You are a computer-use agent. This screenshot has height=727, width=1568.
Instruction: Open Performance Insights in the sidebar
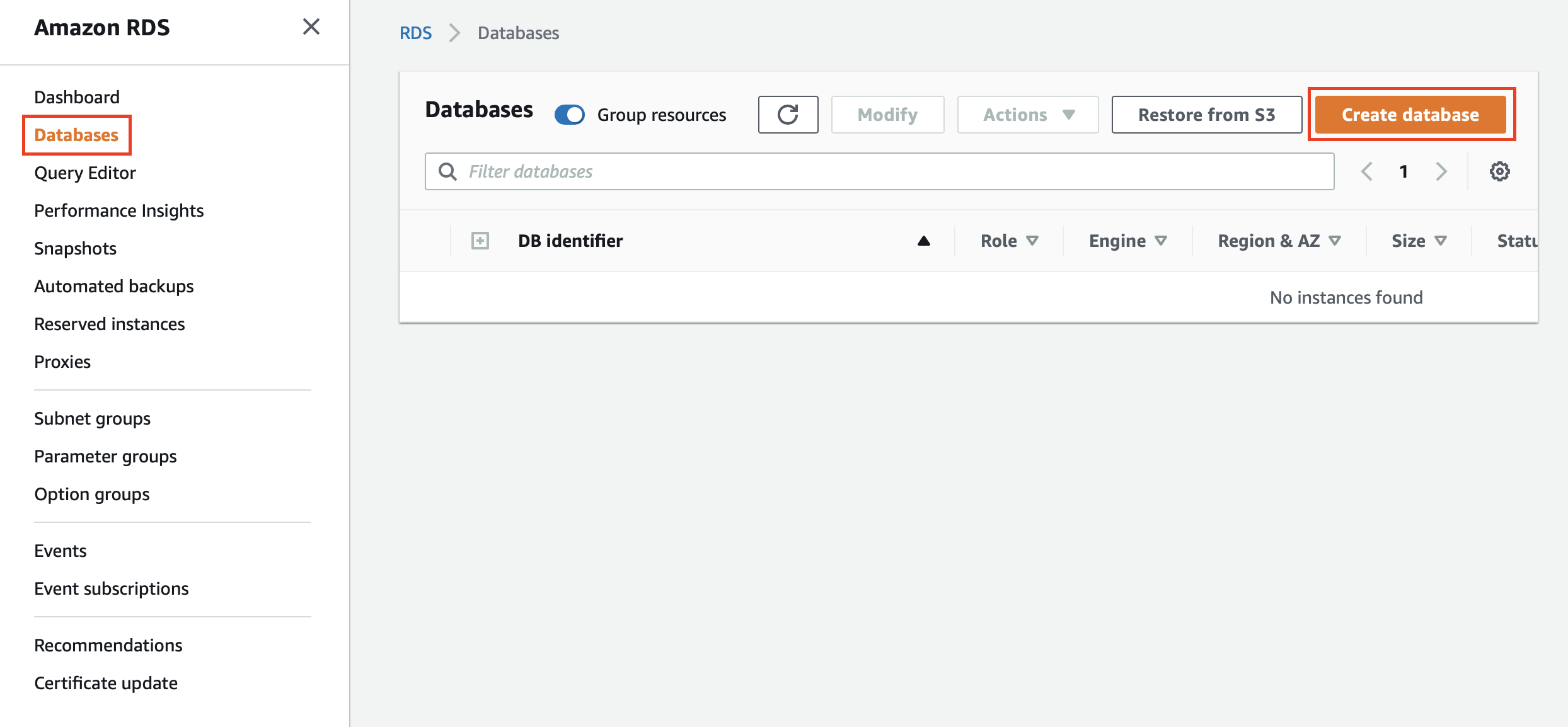119,210
